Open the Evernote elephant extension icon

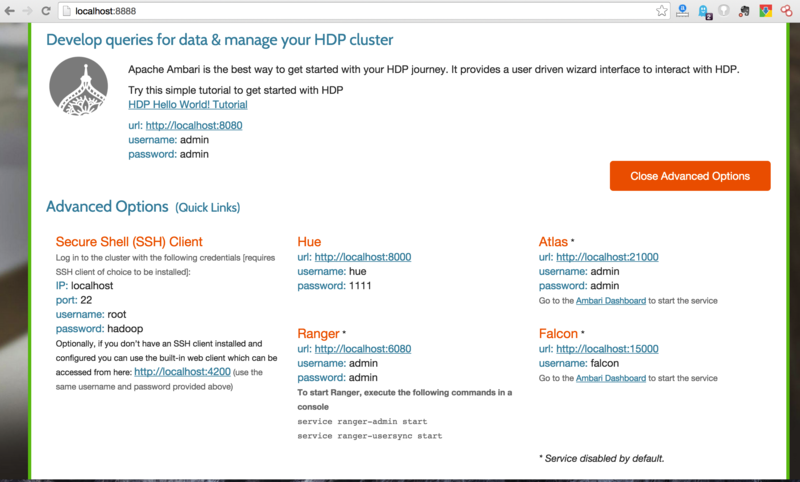tap(744, 11)
